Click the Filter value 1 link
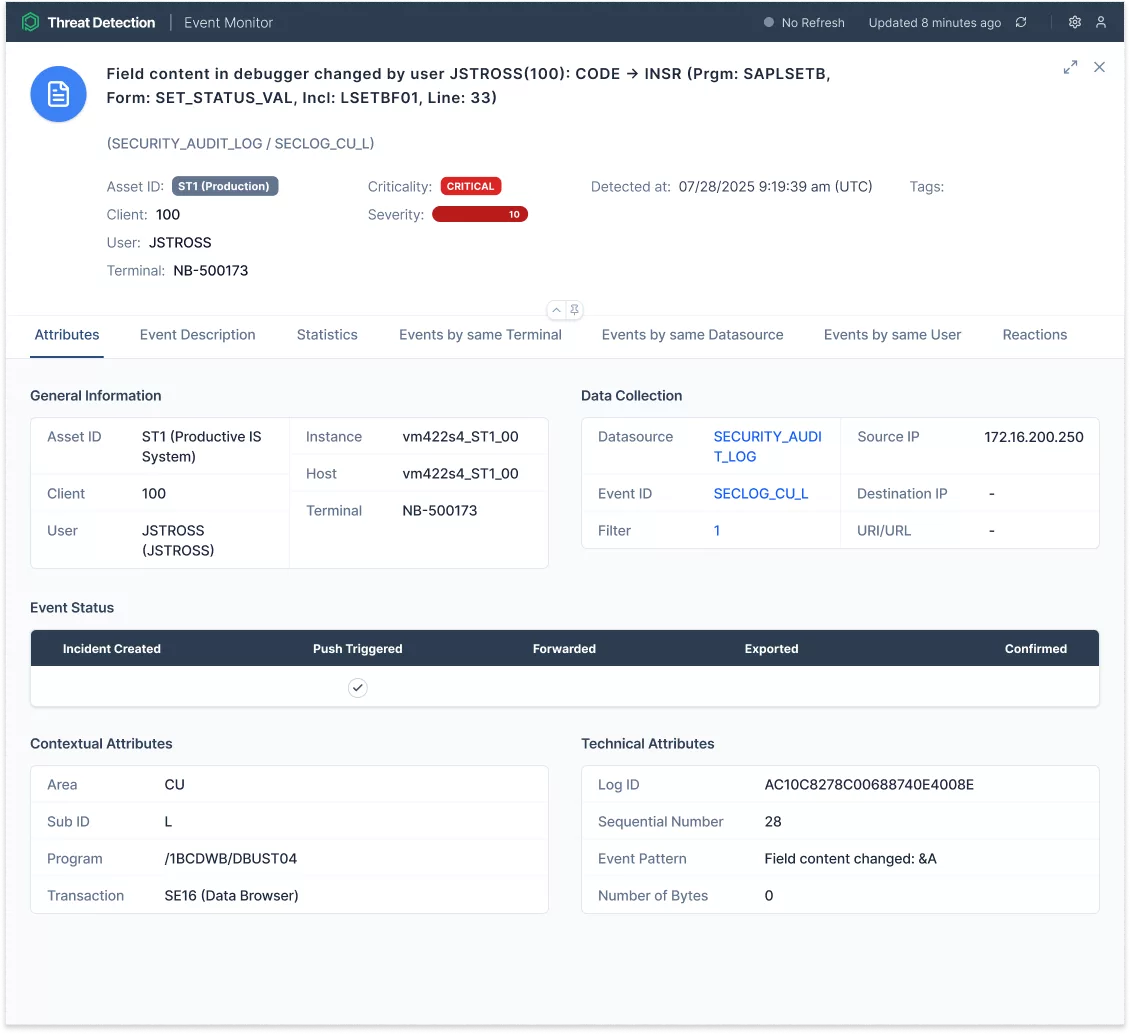The height and width of the screenshot is (1034, 1130). pyautogui.click(x=716, y=530)
